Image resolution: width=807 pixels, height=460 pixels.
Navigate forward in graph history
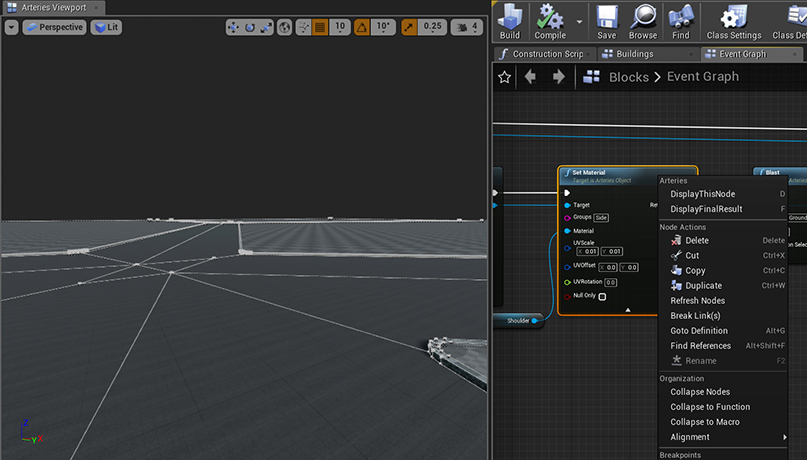(x=558, y=77)
